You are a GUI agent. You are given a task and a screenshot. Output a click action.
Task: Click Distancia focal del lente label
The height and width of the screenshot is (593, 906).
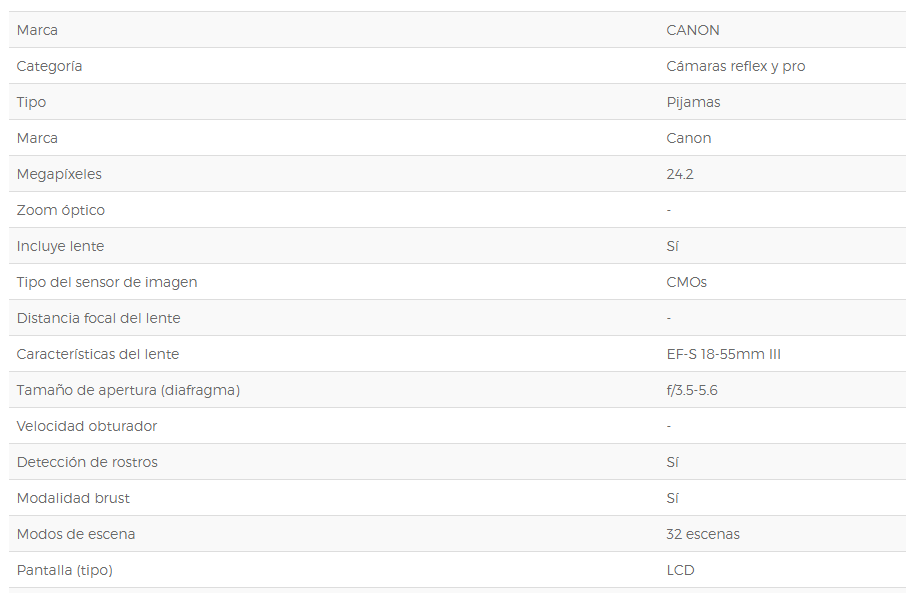click(98, 318)
